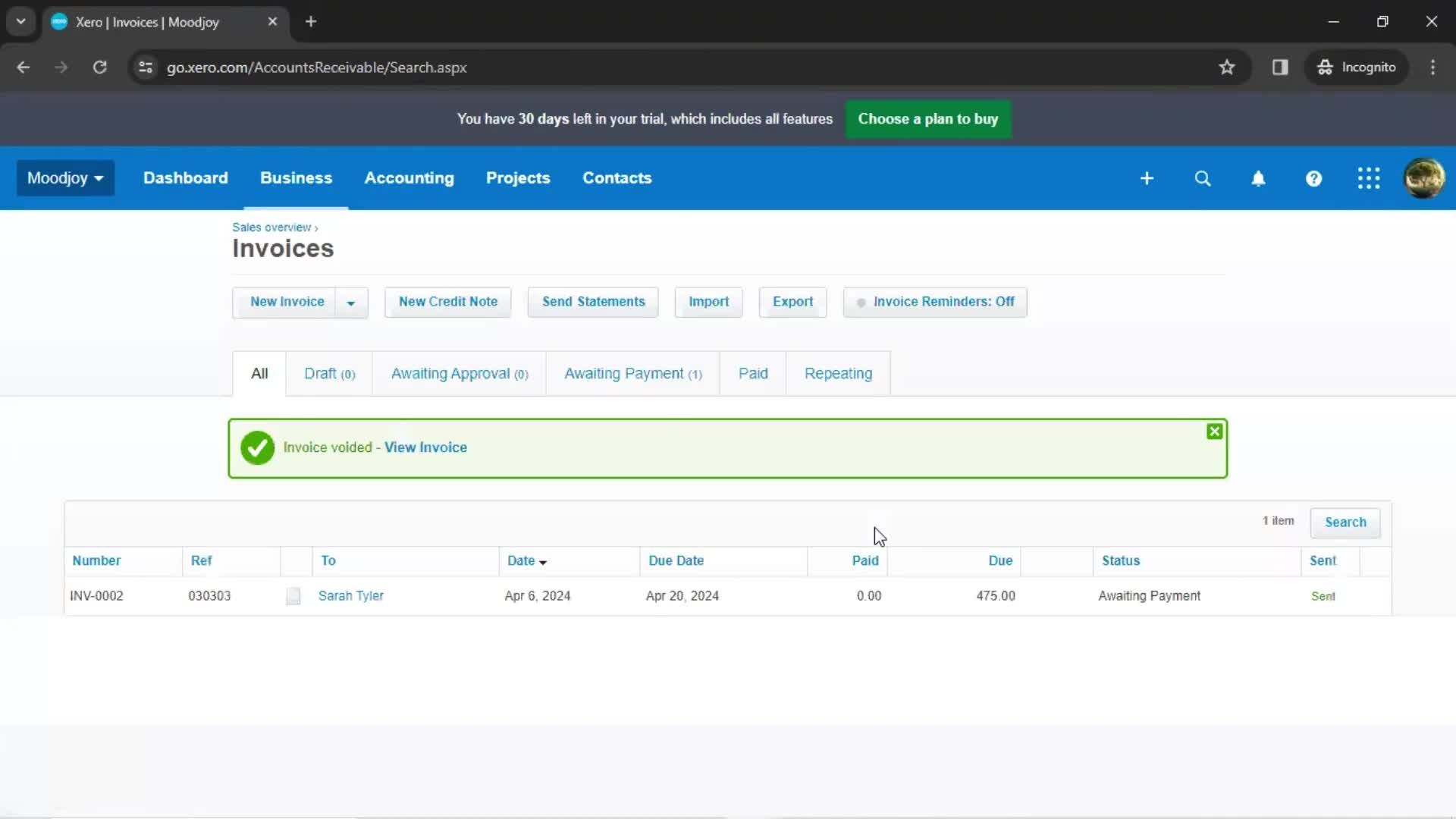Expand the New Invoice dropdown arrow

(x=351, y=303)
